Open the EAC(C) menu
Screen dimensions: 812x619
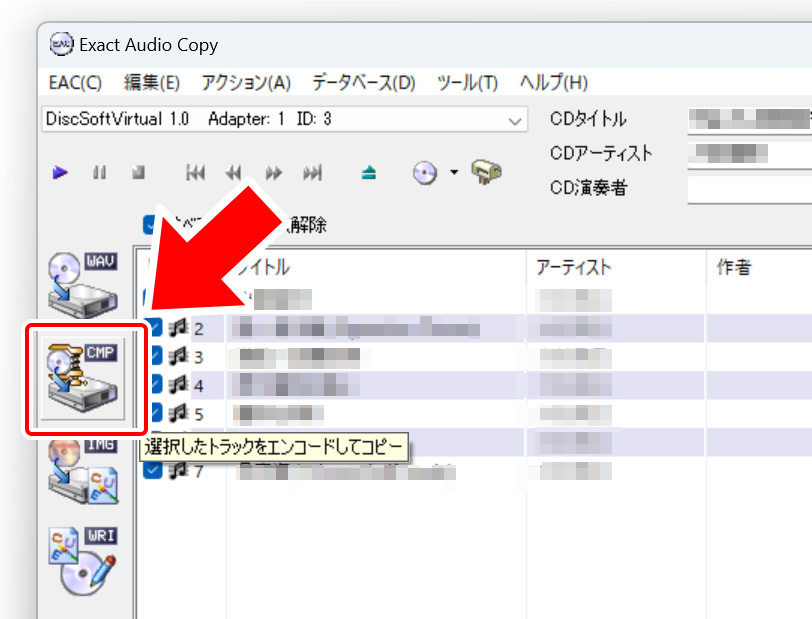click(x=75, y=83)
